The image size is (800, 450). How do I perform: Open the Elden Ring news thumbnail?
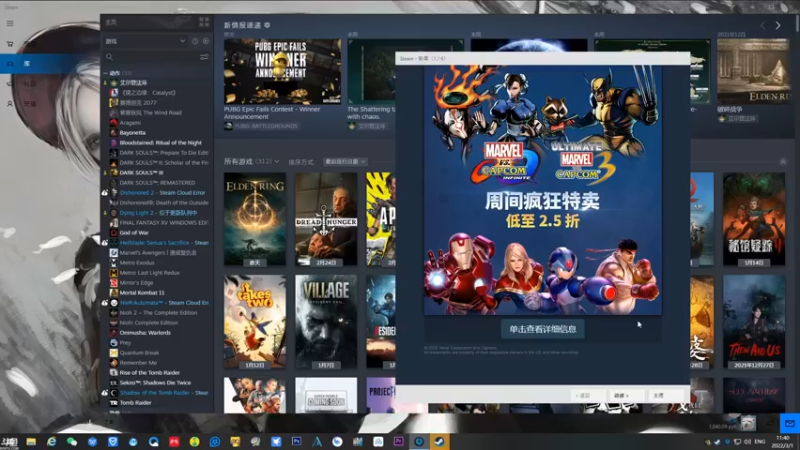click(x=753, y=71)
